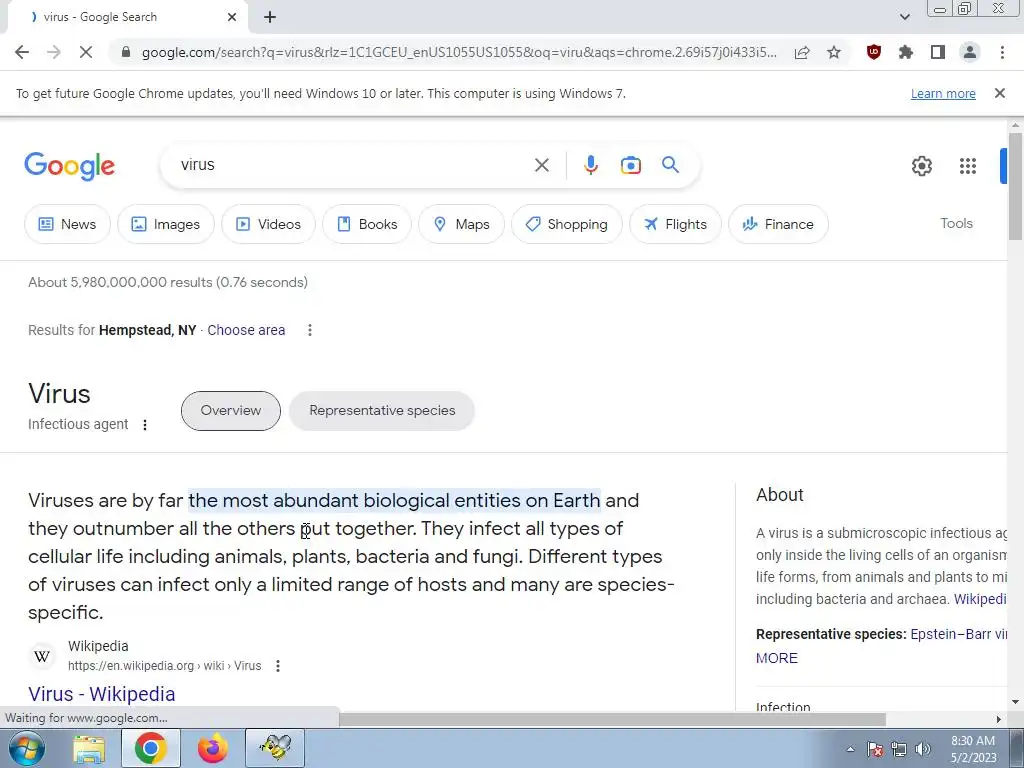This screenshot has height=768, width=1024.
Task: Open the Extensions puzzle icon
Action: [x=906, y=52]
